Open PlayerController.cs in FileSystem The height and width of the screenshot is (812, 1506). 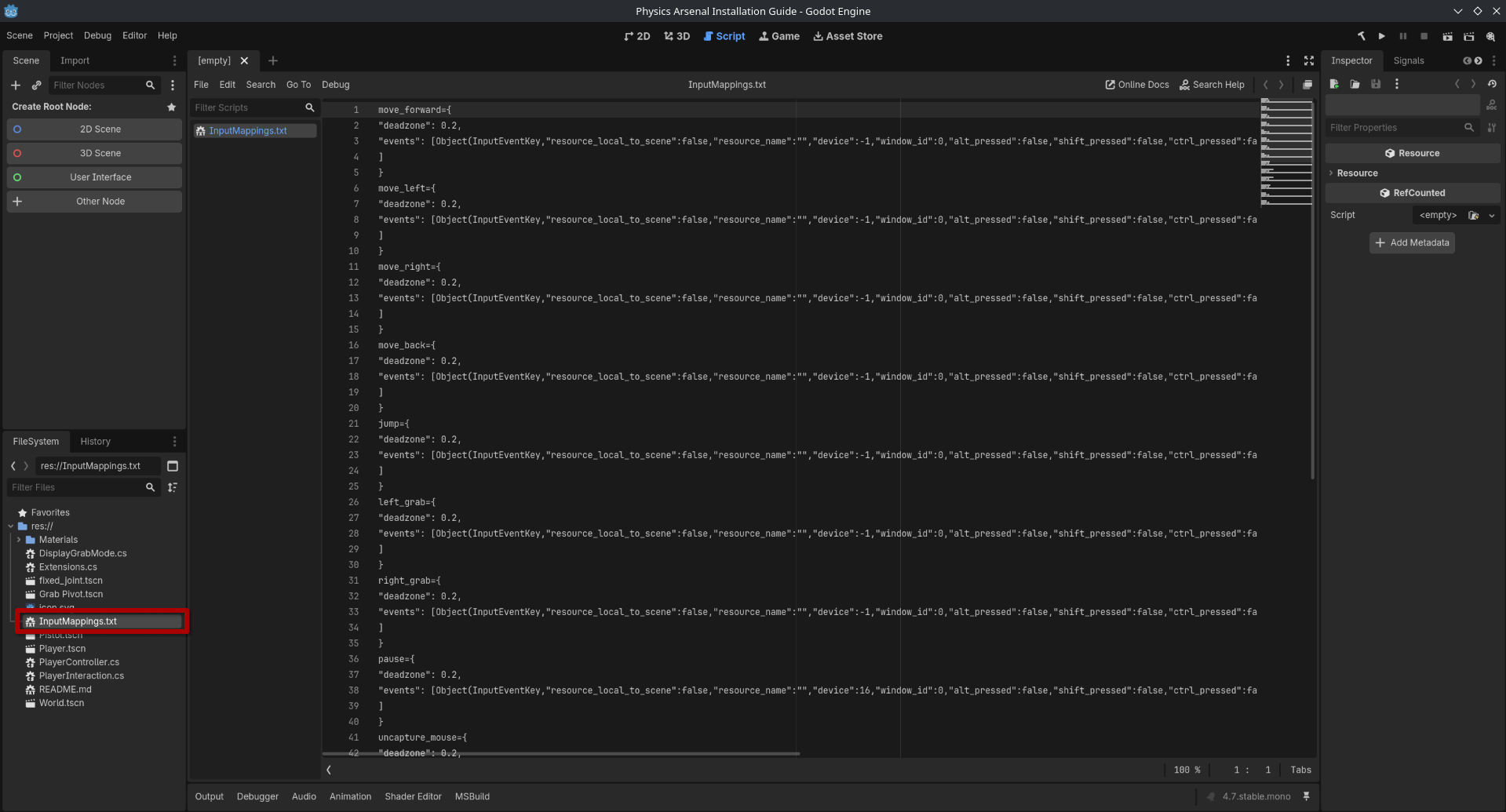(79, 662)
